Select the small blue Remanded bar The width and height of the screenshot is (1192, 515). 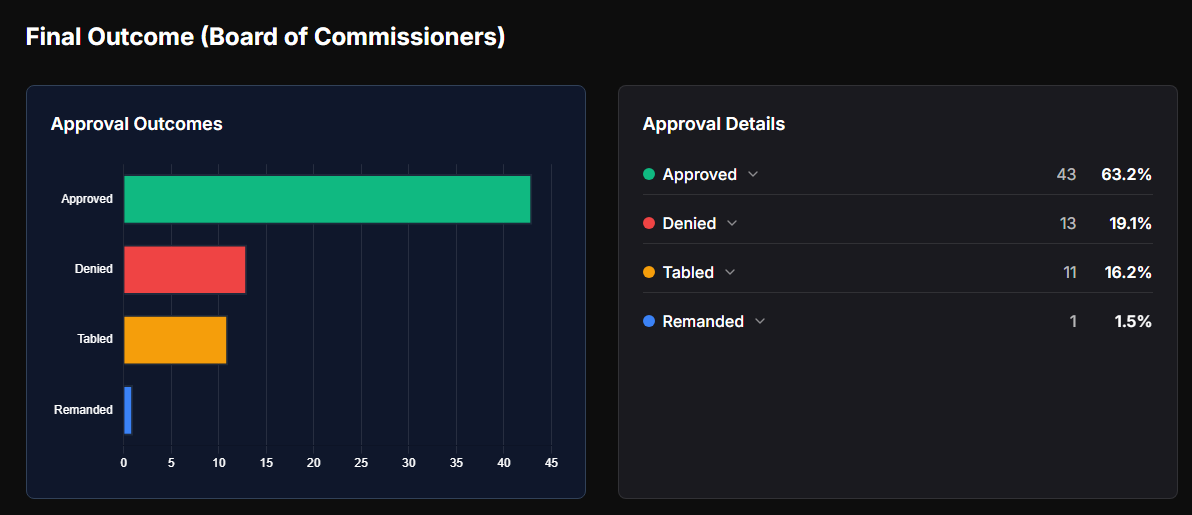click(128, 409)
